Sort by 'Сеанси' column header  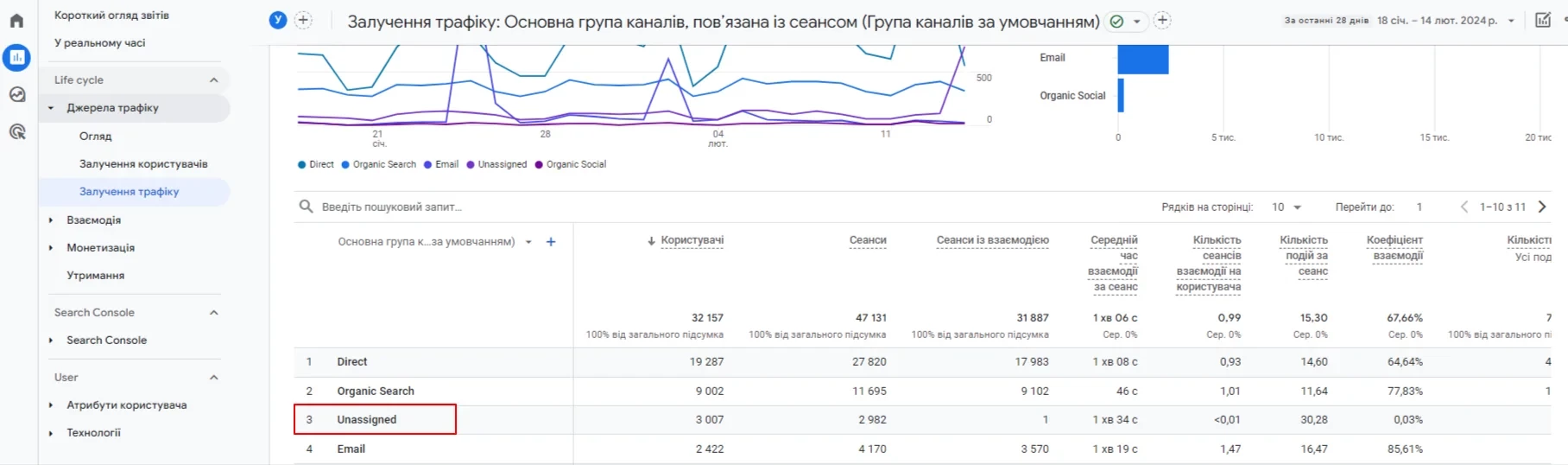[x=868, y=240]
